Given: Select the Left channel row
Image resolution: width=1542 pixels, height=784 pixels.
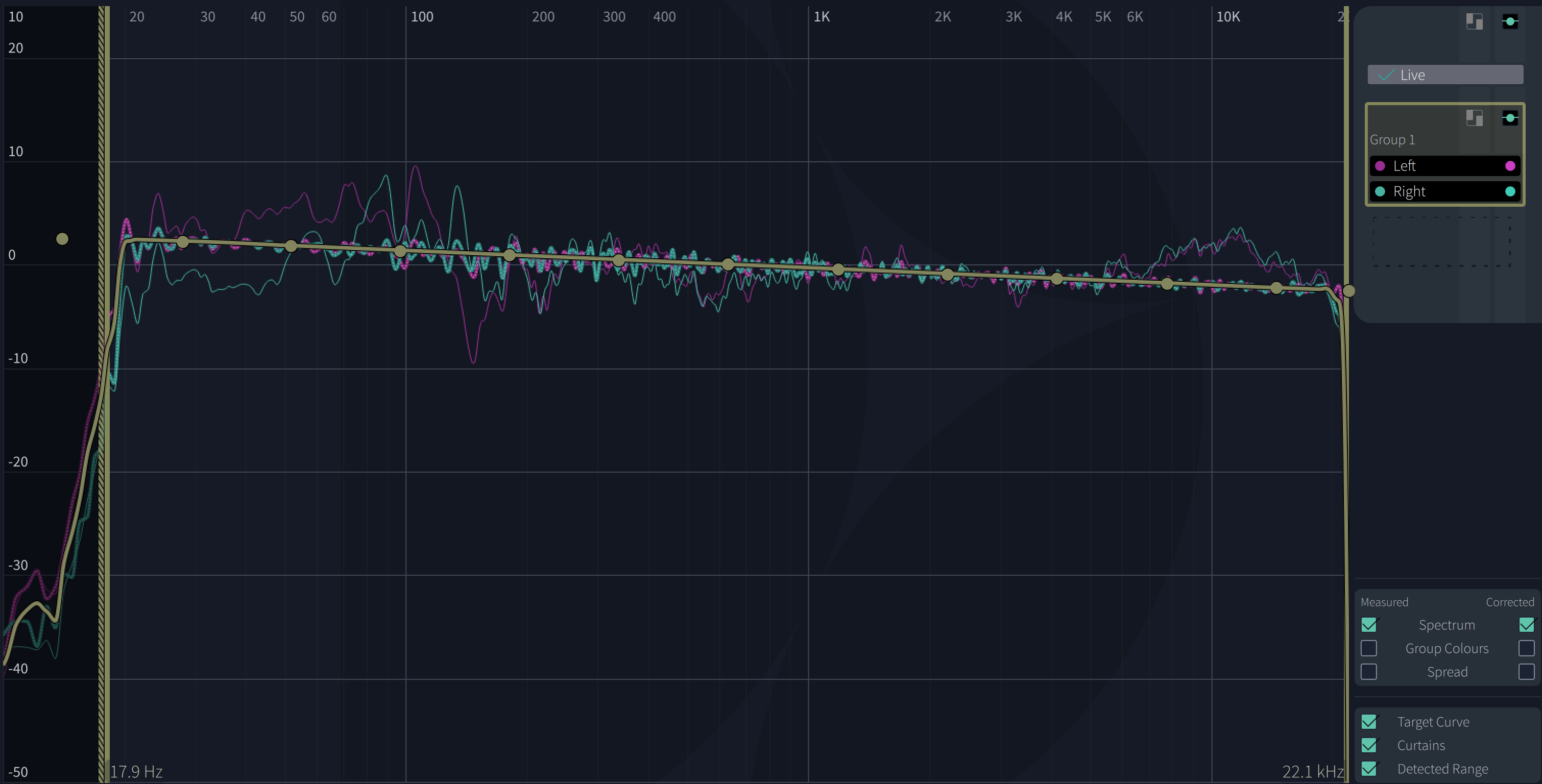Looking at the screenshot, I should (1444, 166).
